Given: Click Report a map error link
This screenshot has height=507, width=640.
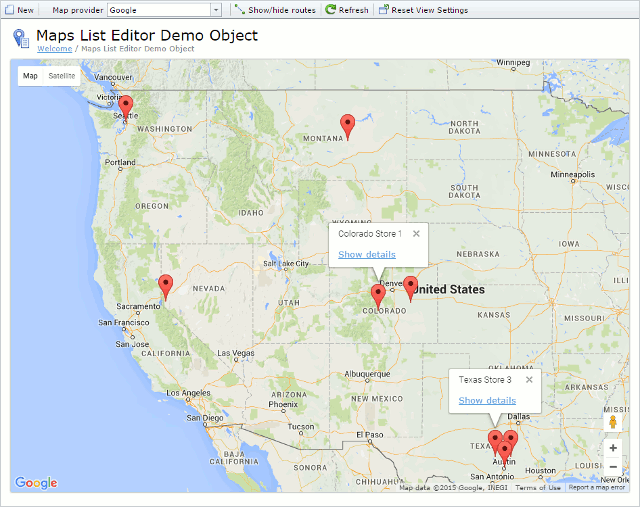Looking at the screenshot, I should click(596, 487).
